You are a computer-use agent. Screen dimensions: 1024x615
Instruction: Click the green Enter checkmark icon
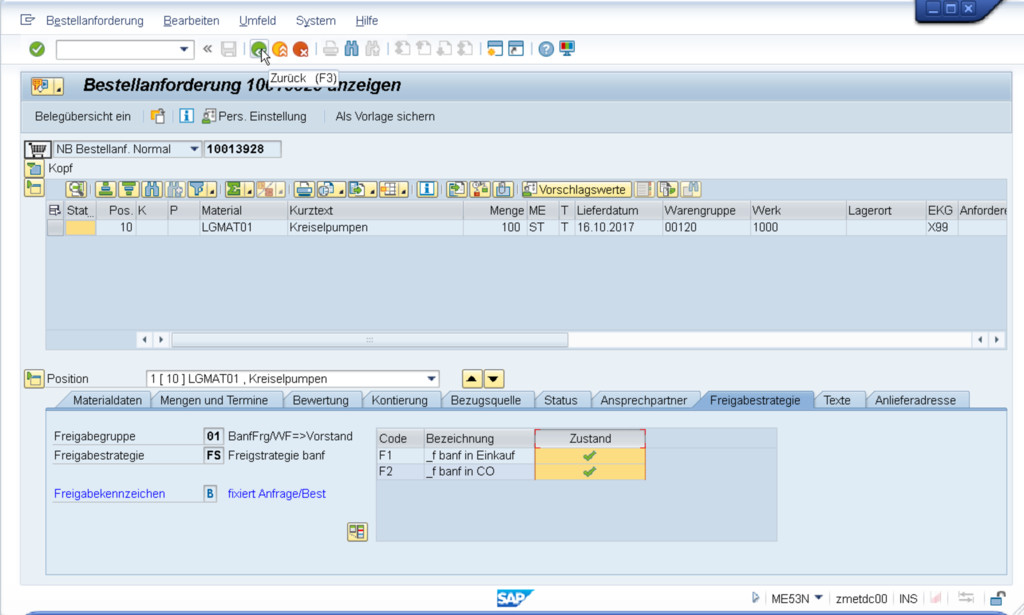point(37,49)
